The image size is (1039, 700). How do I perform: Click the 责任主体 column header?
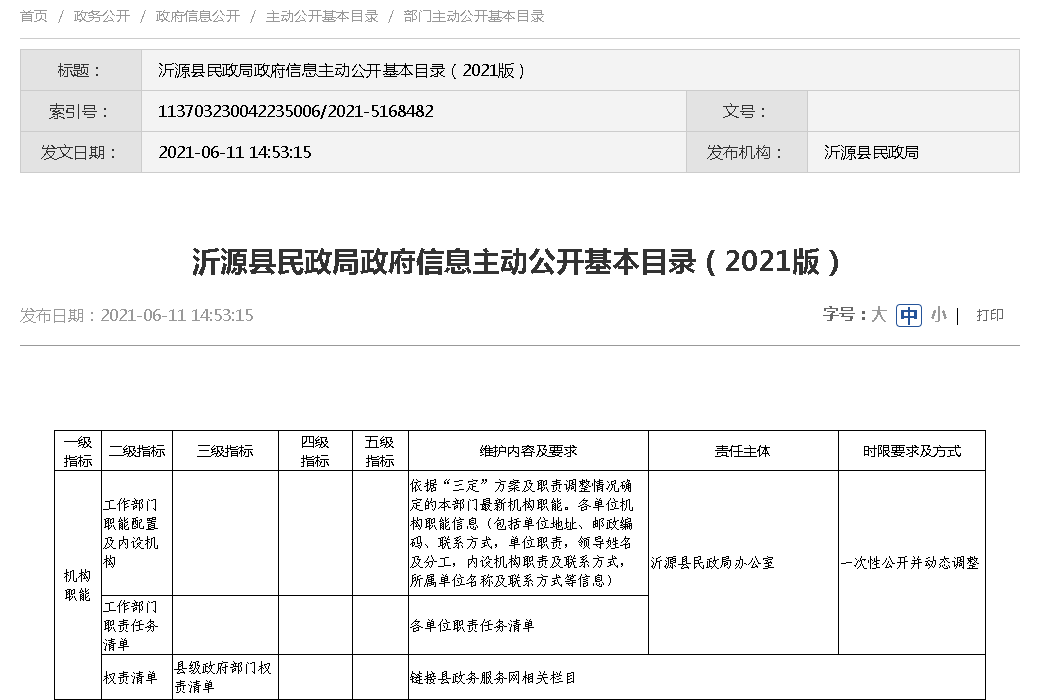click(x=742, y=451)
